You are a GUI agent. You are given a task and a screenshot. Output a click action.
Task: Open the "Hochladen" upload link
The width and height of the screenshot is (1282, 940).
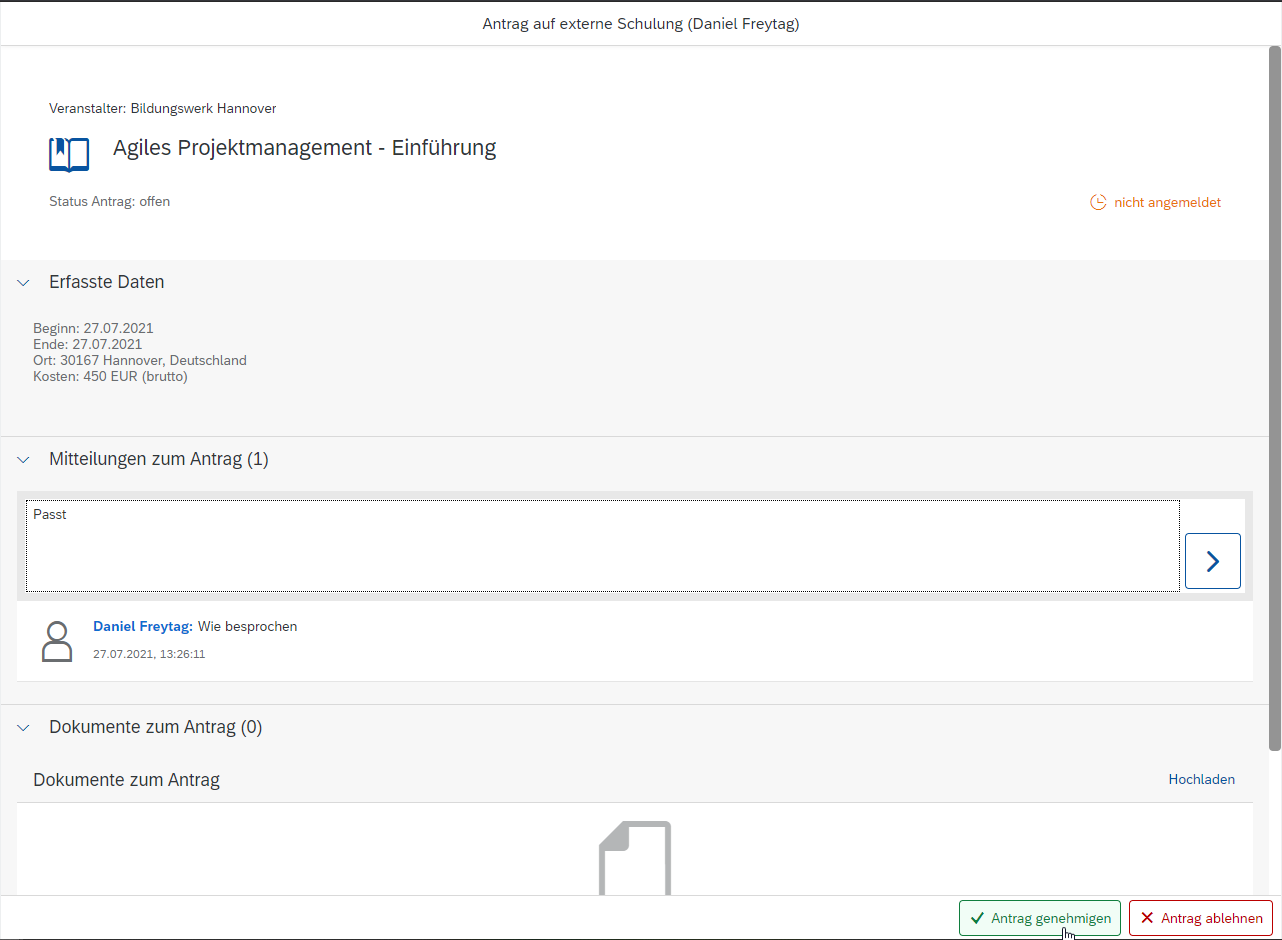(1201, 779)
